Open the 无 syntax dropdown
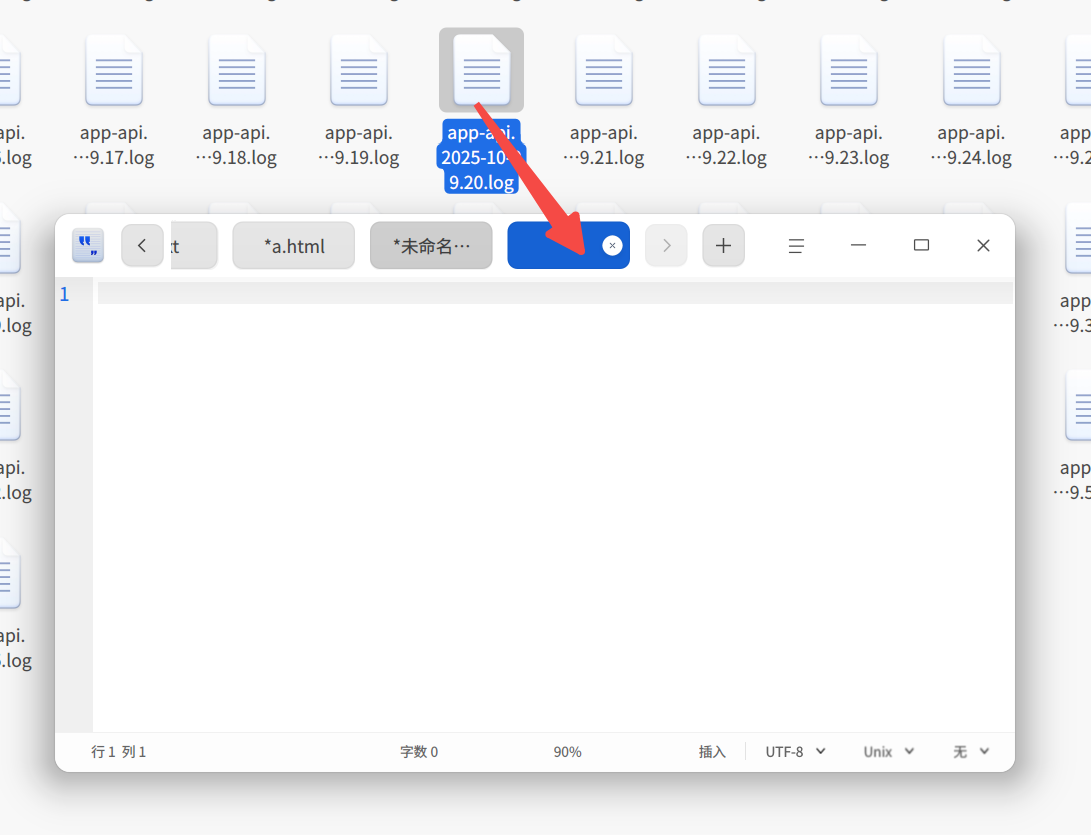The height and width of the screenshot is (835, 1091). click(971, 752)
